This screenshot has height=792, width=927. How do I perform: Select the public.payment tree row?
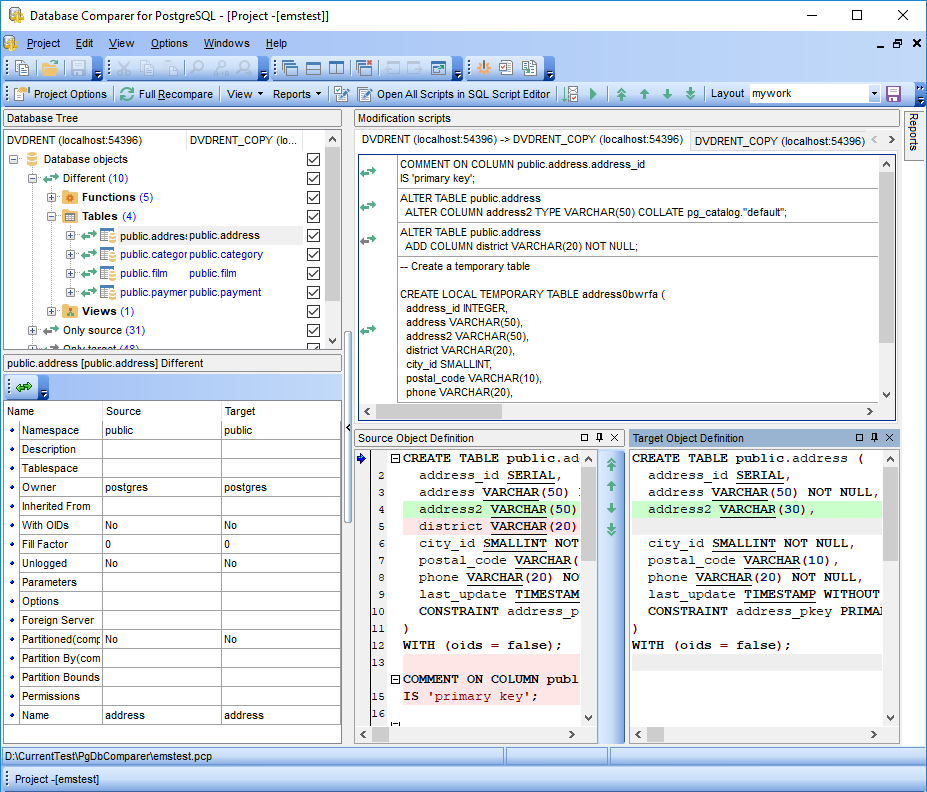(190, 293)
